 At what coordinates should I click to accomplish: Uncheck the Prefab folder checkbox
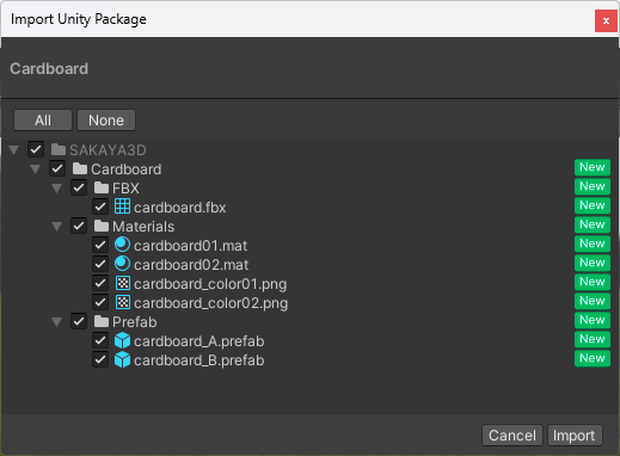click(79, 321)
